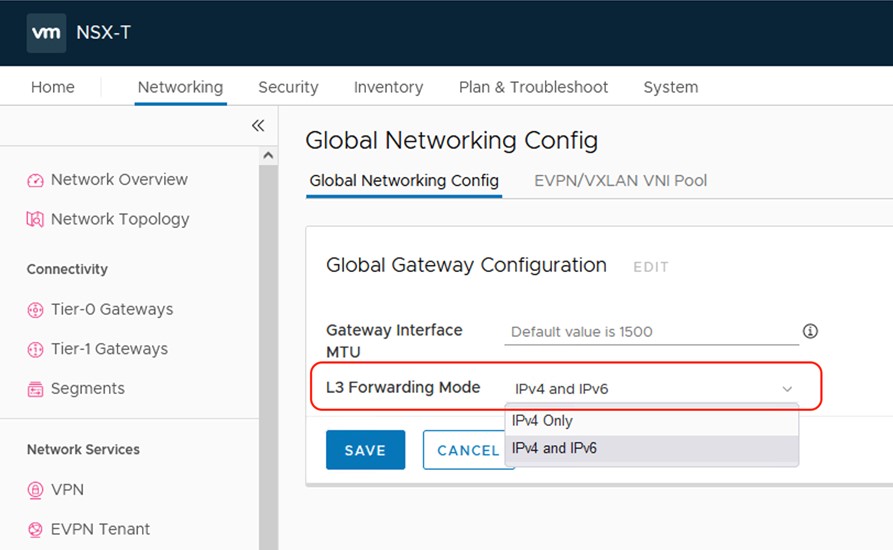Click the Tier-0 Gateways icon

coord(35,310)
